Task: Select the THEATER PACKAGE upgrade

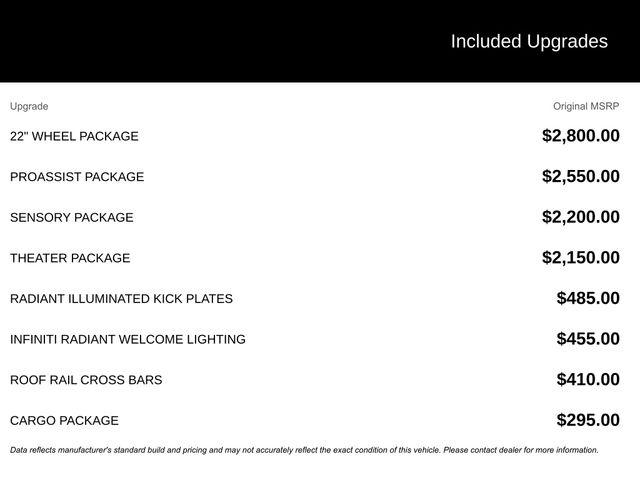Action: point(70,258)
